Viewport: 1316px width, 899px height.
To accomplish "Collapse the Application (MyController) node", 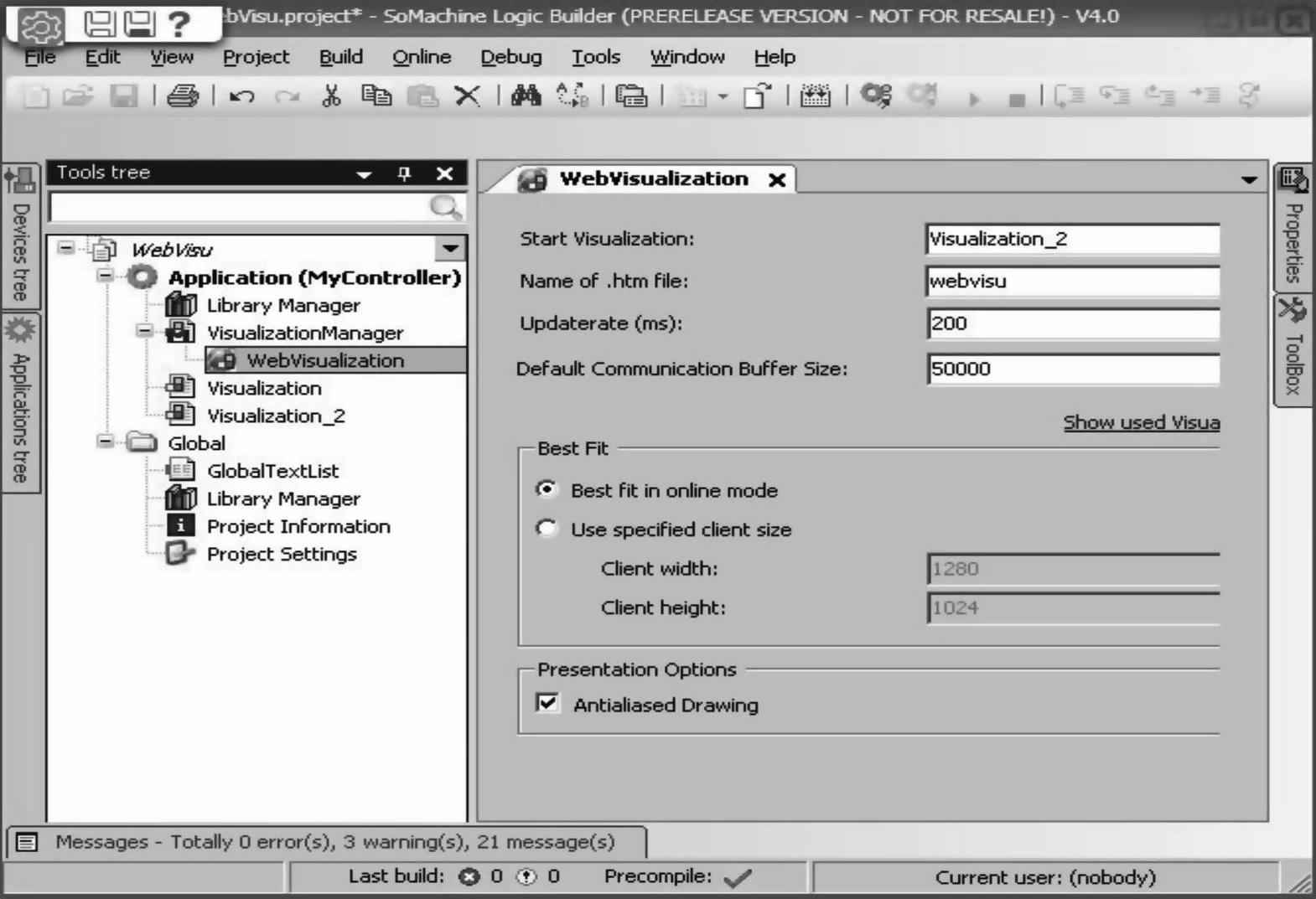I will click(x=105, y=276).
